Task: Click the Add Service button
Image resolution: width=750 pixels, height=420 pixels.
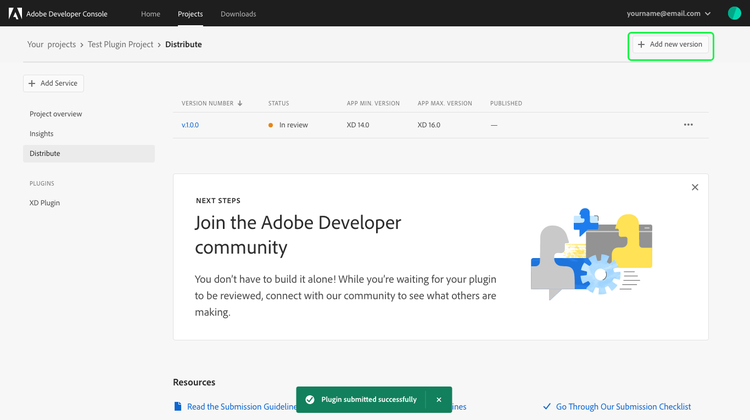Action: click(x=53, y=83)
